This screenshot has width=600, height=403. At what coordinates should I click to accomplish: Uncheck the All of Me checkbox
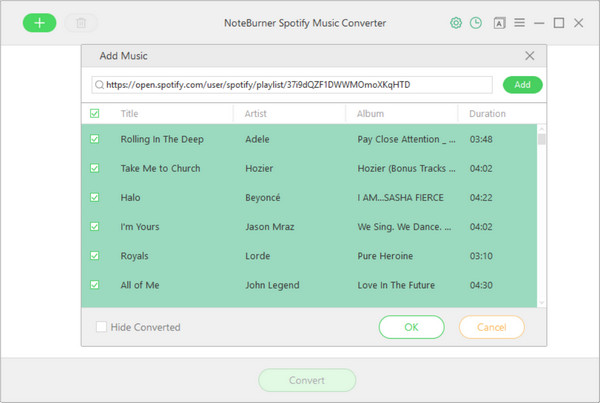click(x=95, y=285)
